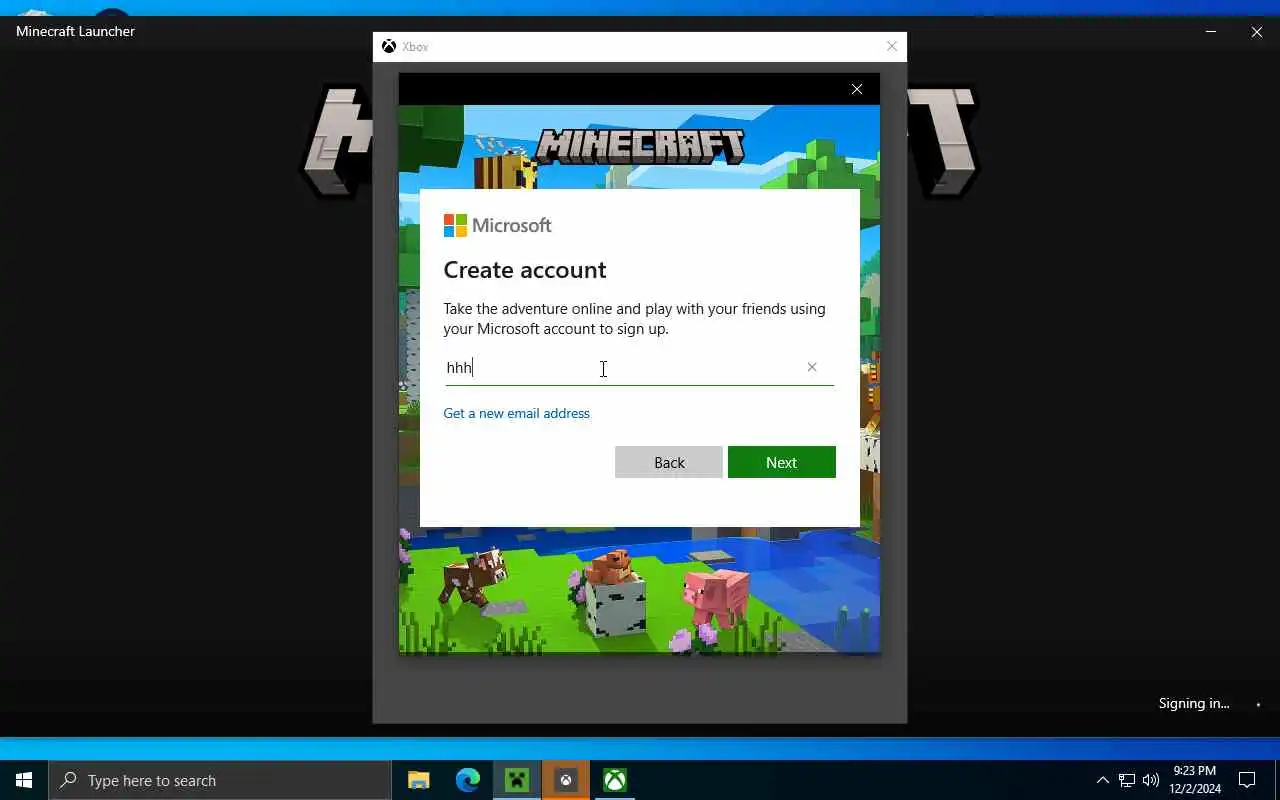This screenshot has height=800, width=1280.
Task: Click the Create account heading
Action: [x=525, y=270]
